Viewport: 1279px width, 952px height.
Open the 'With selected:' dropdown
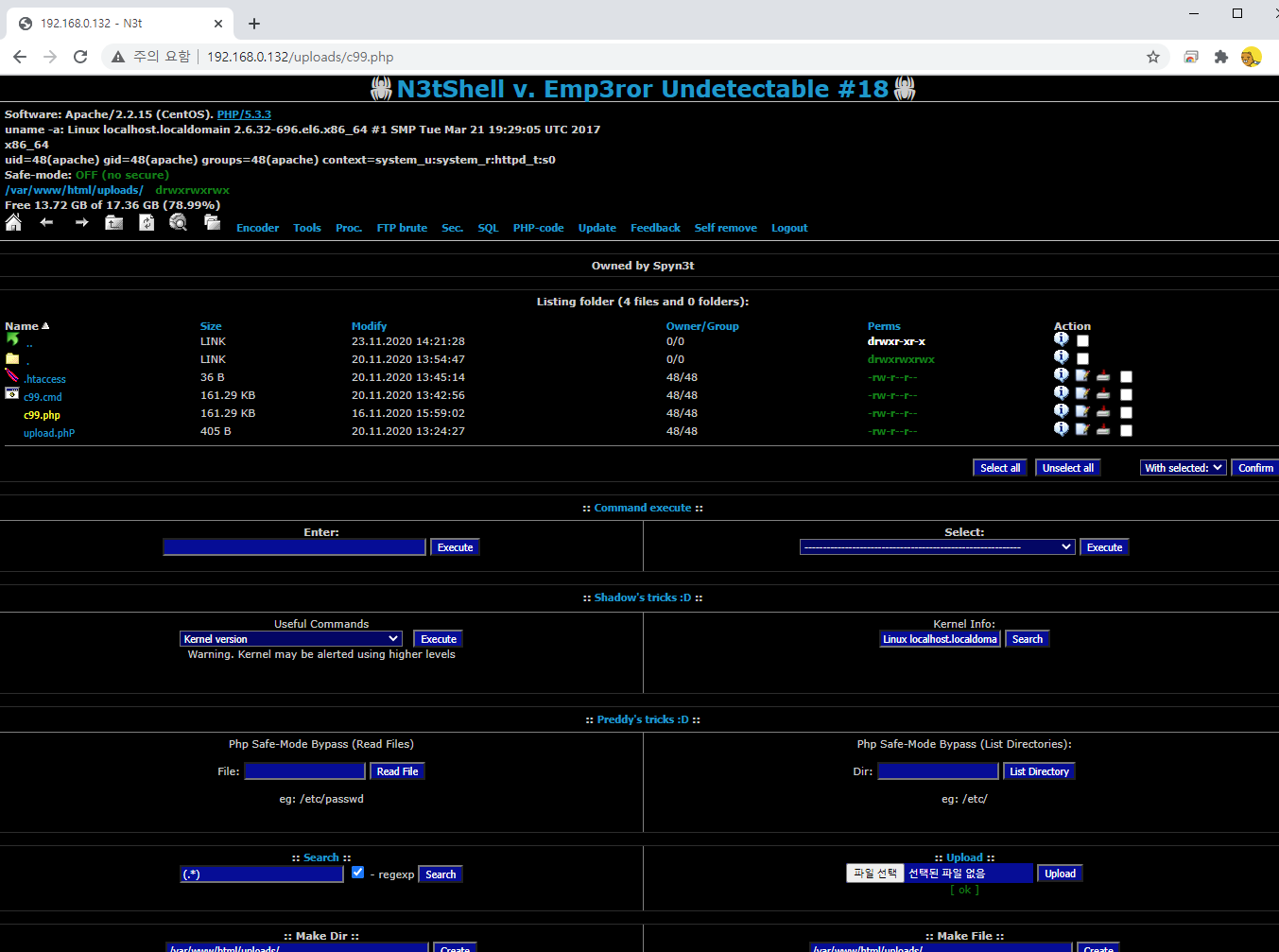click(x=1184, y=468)
